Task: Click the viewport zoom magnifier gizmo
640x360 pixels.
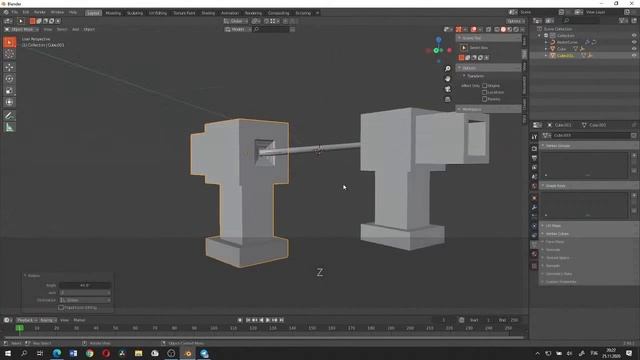Action: click(448, 69)
